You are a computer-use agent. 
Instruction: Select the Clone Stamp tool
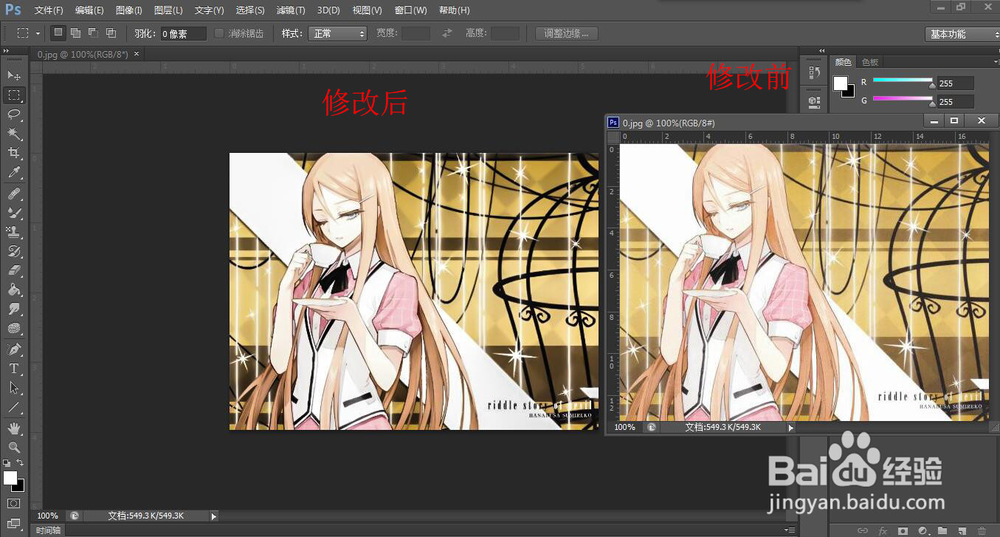(x=14, y=232)
